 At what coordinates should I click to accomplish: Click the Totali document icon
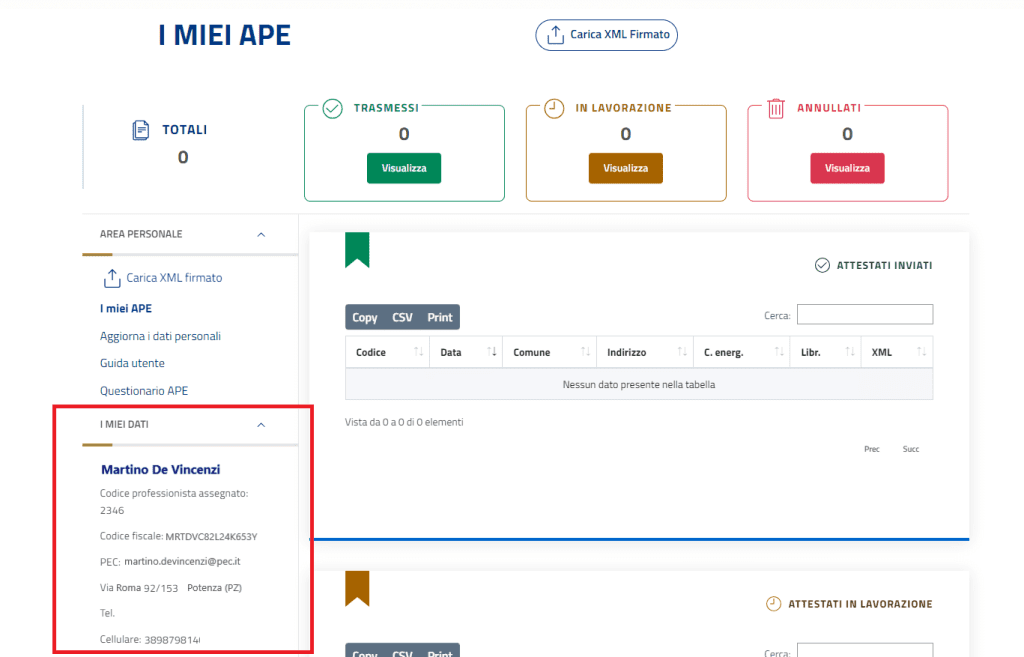[x=140, y=130]
